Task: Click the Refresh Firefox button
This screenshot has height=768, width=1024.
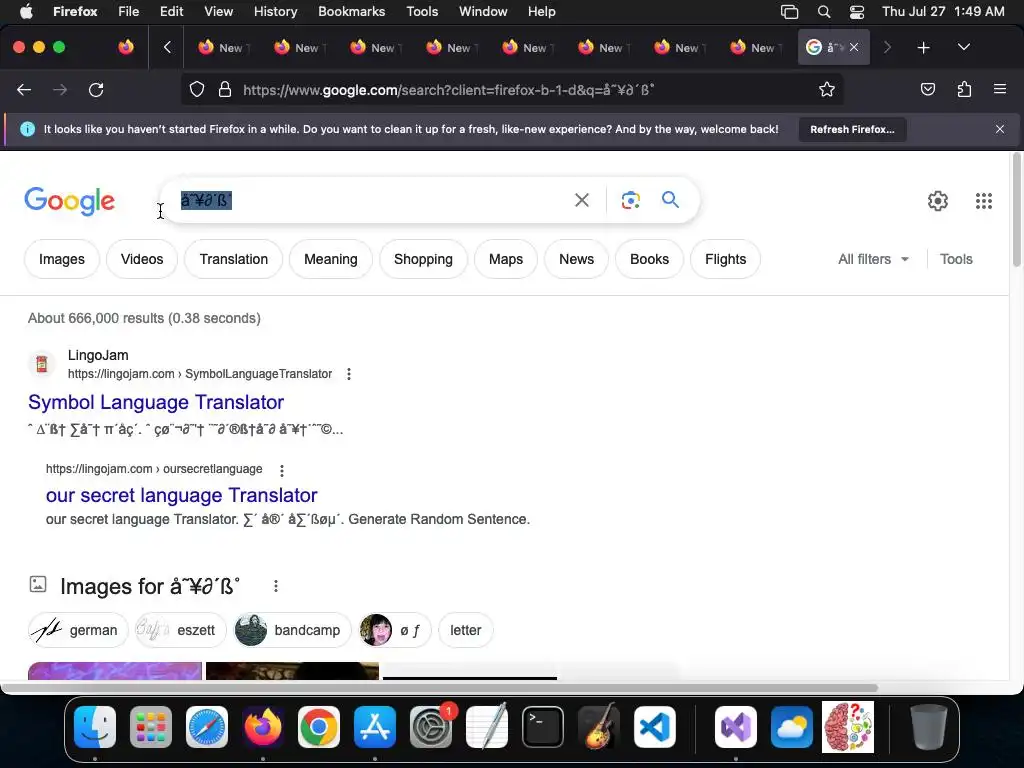Action: 852,129
